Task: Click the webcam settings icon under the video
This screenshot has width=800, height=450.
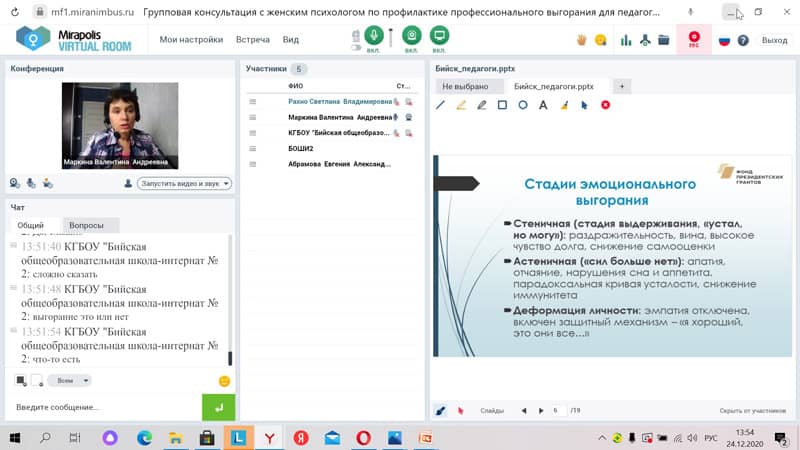Action: 14,183
